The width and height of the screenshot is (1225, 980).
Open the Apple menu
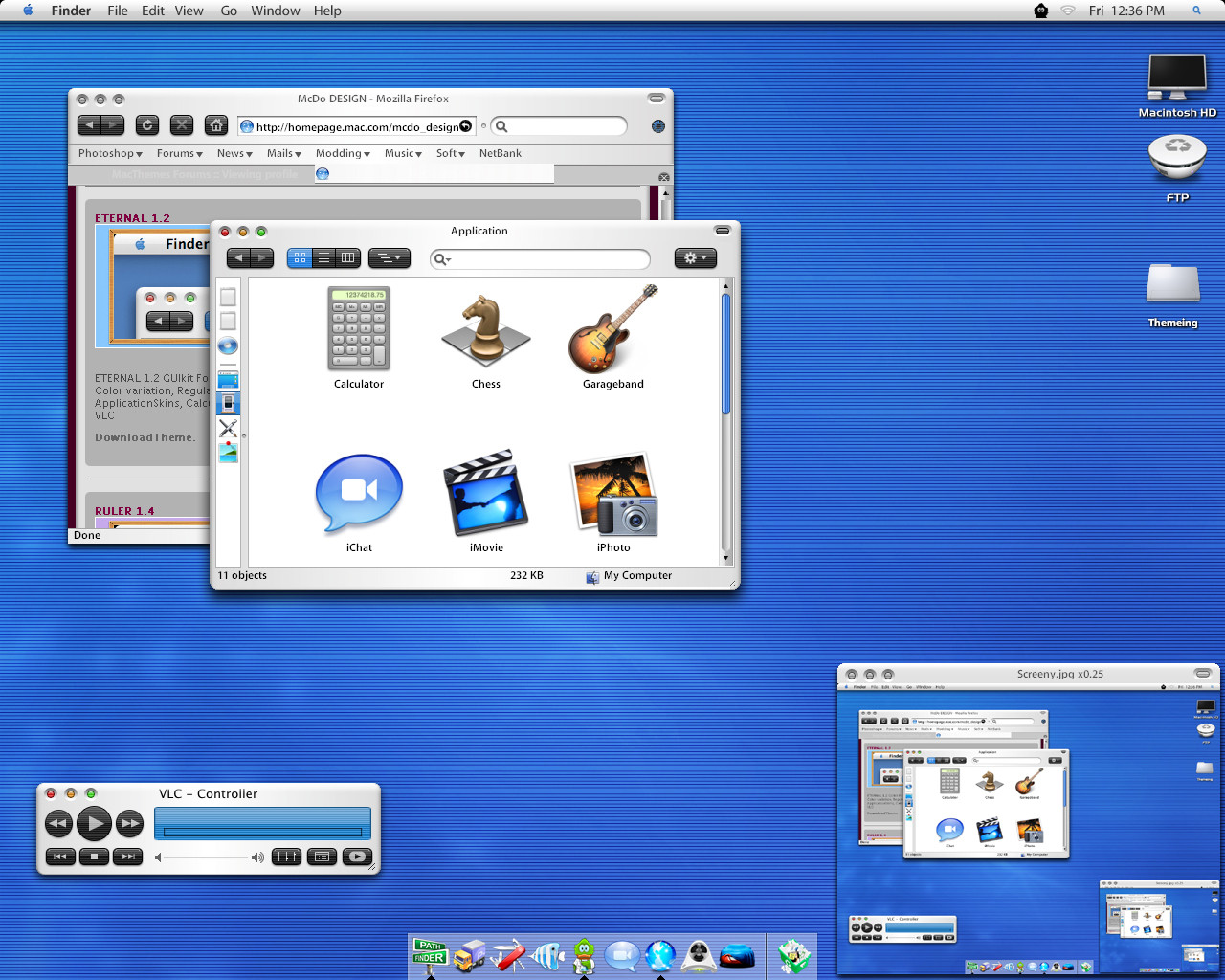[28, 11]
